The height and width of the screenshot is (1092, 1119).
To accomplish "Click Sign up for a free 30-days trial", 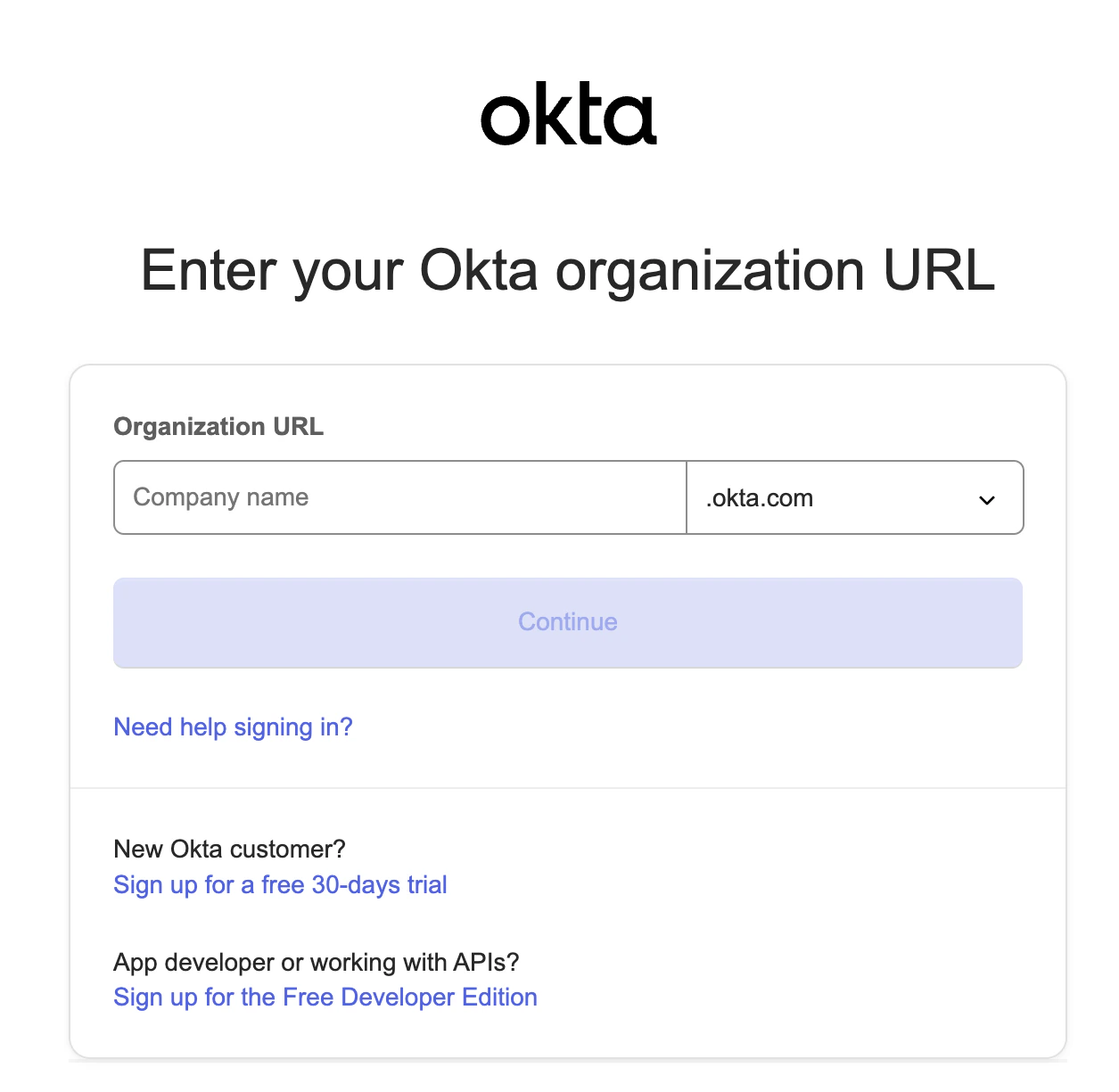I will pos(280,884).
